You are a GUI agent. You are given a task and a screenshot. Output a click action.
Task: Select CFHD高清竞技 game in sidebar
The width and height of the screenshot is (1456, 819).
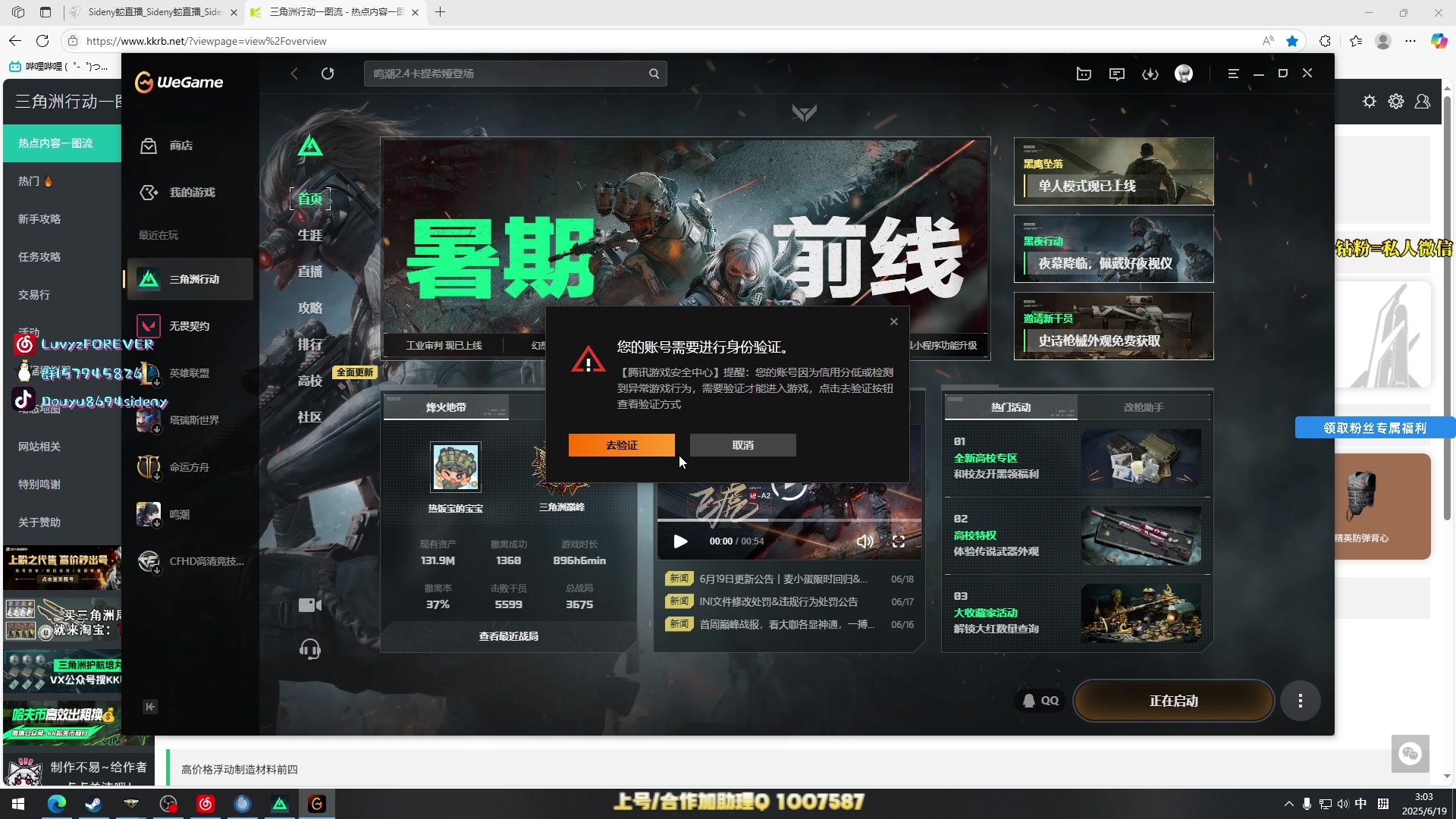pyautogui.click(x=190, y=561)
